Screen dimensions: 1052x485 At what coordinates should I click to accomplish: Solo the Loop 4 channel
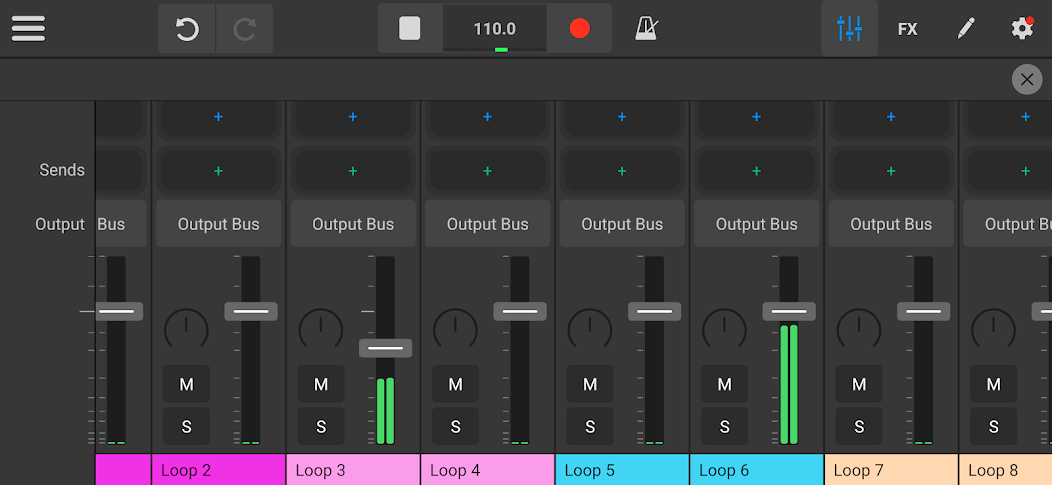(x=456, y=427)
